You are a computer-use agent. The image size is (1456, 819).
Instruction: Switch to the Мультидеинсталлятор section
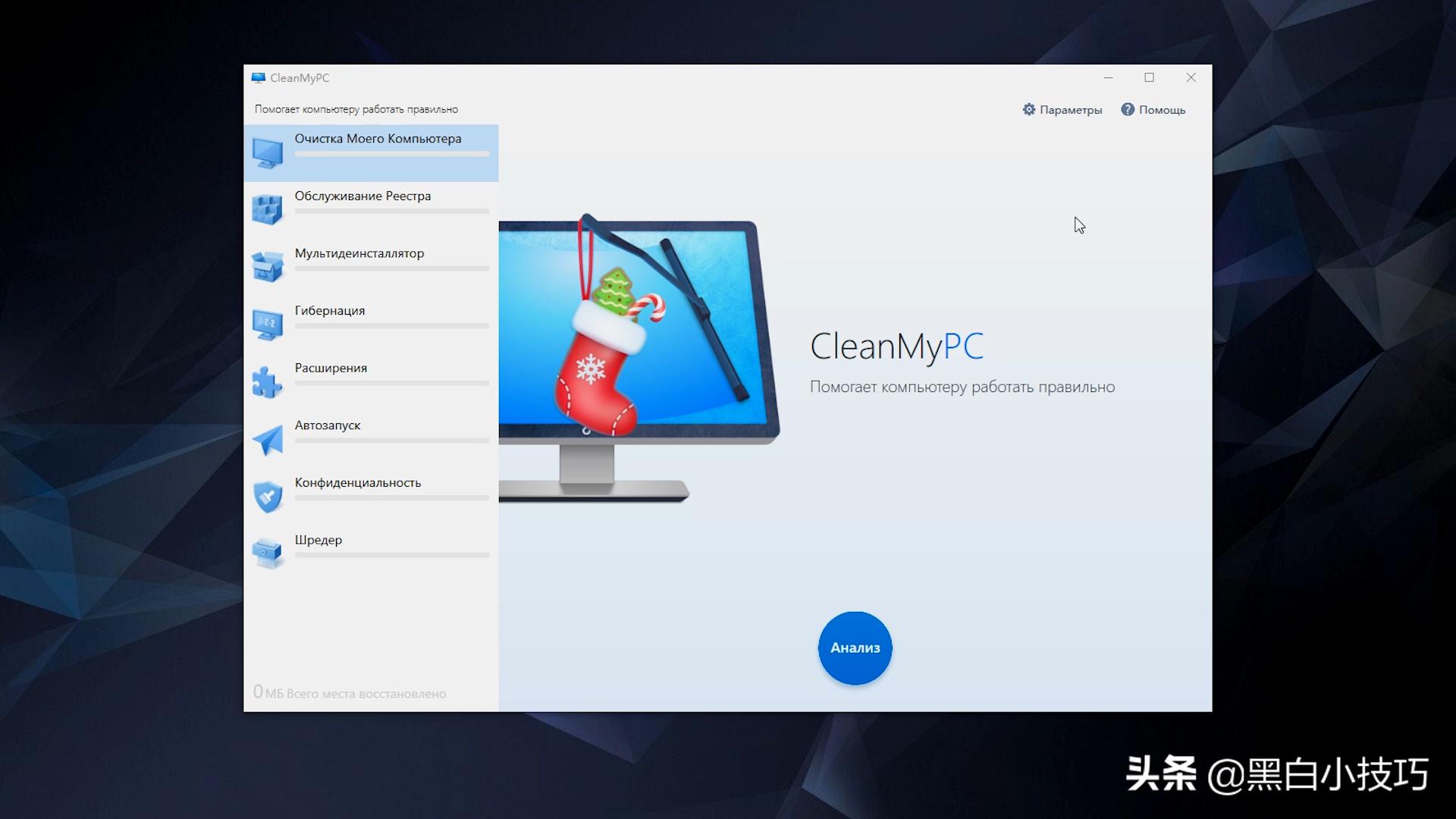(371, 268)
